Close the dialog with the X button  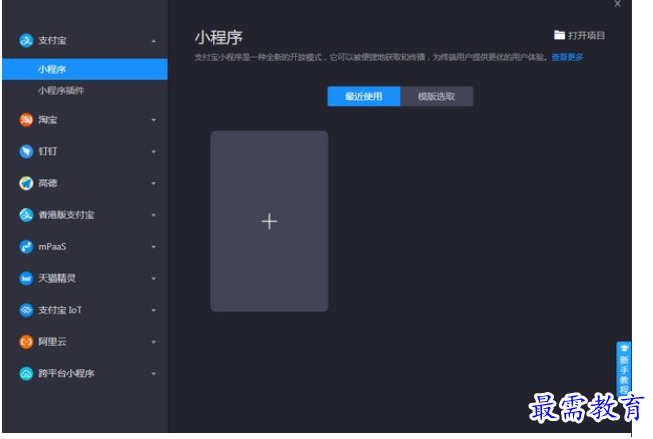(x=617, y=4)
